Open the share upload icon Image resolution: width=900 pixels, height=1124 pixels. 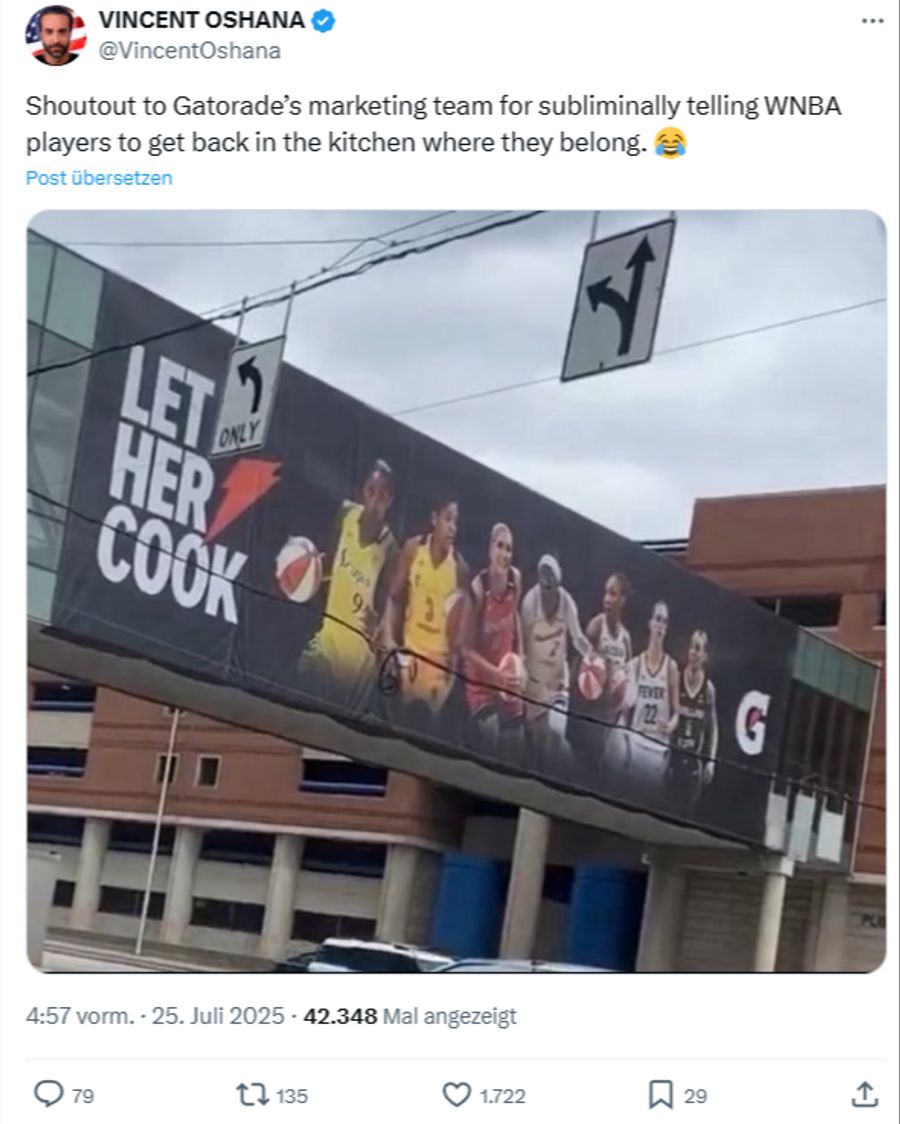865,1094
